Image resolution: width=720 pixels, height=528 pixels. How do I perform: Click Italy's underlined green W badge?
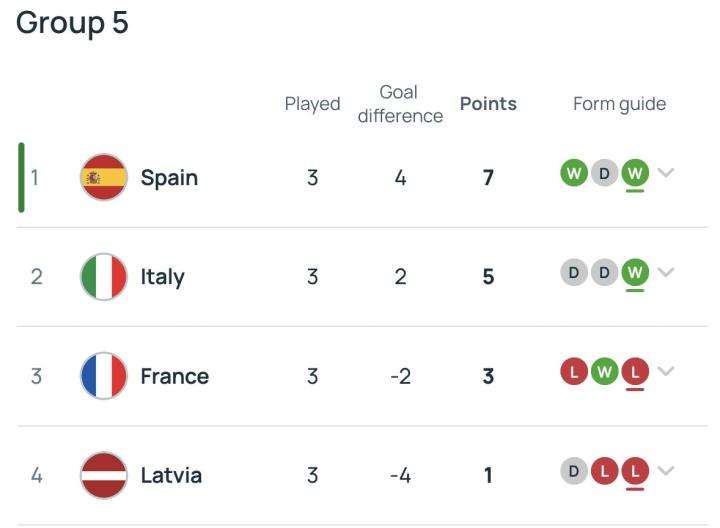click(x=635, y=272)
